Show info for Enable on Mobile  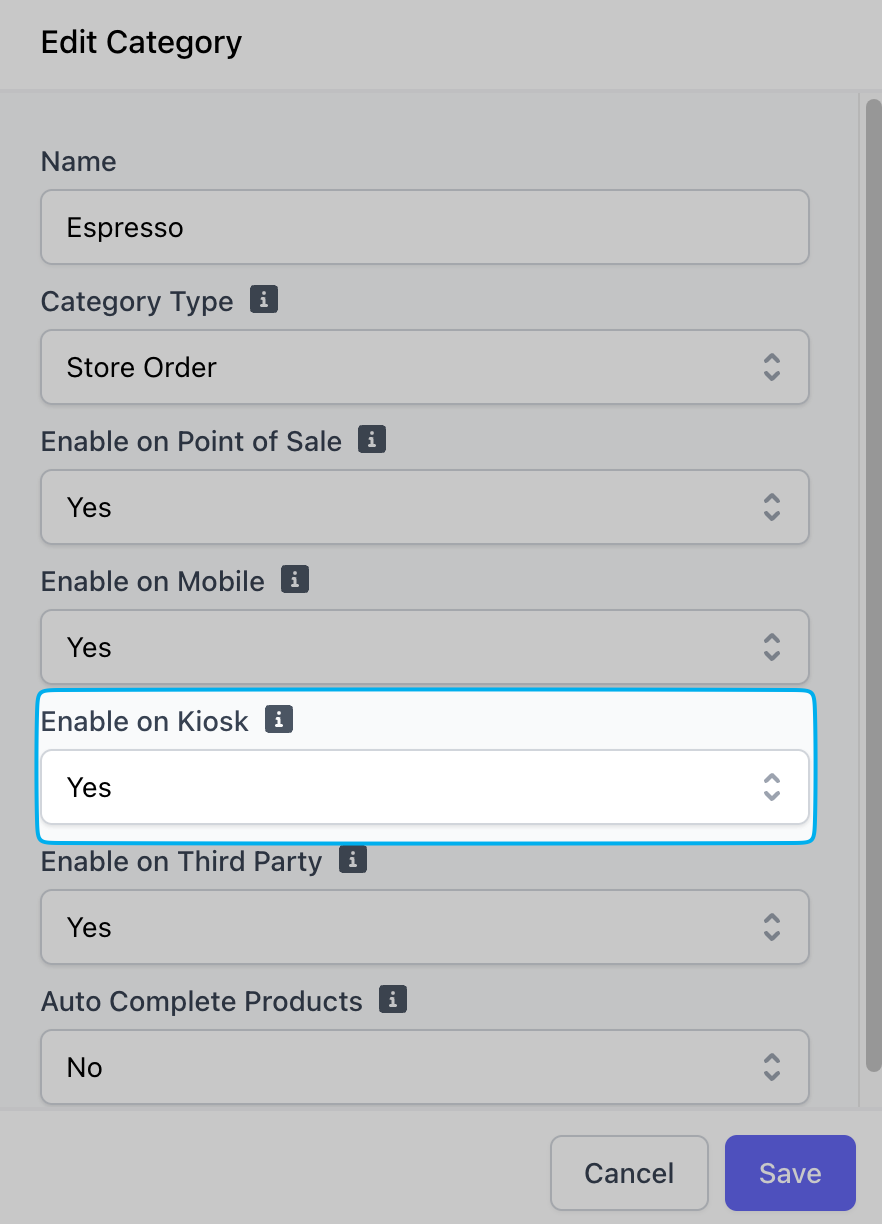[295, 579]
